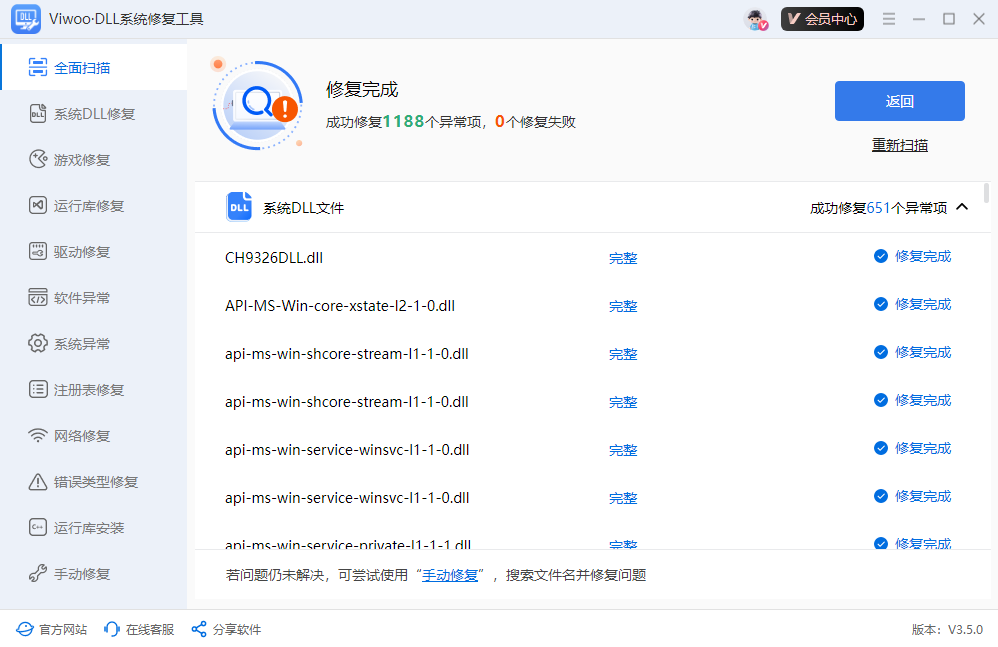This screenshot has width=998, height=647.
Task: Collapse the 系统DLL文件 results section
Action: point(961,206)
